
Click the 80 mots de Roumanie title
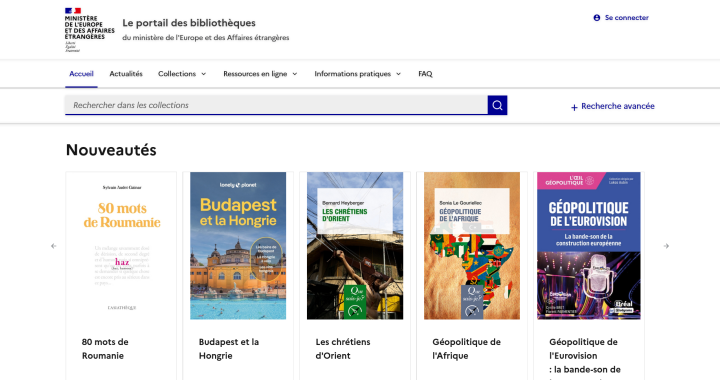pos(105,349)
